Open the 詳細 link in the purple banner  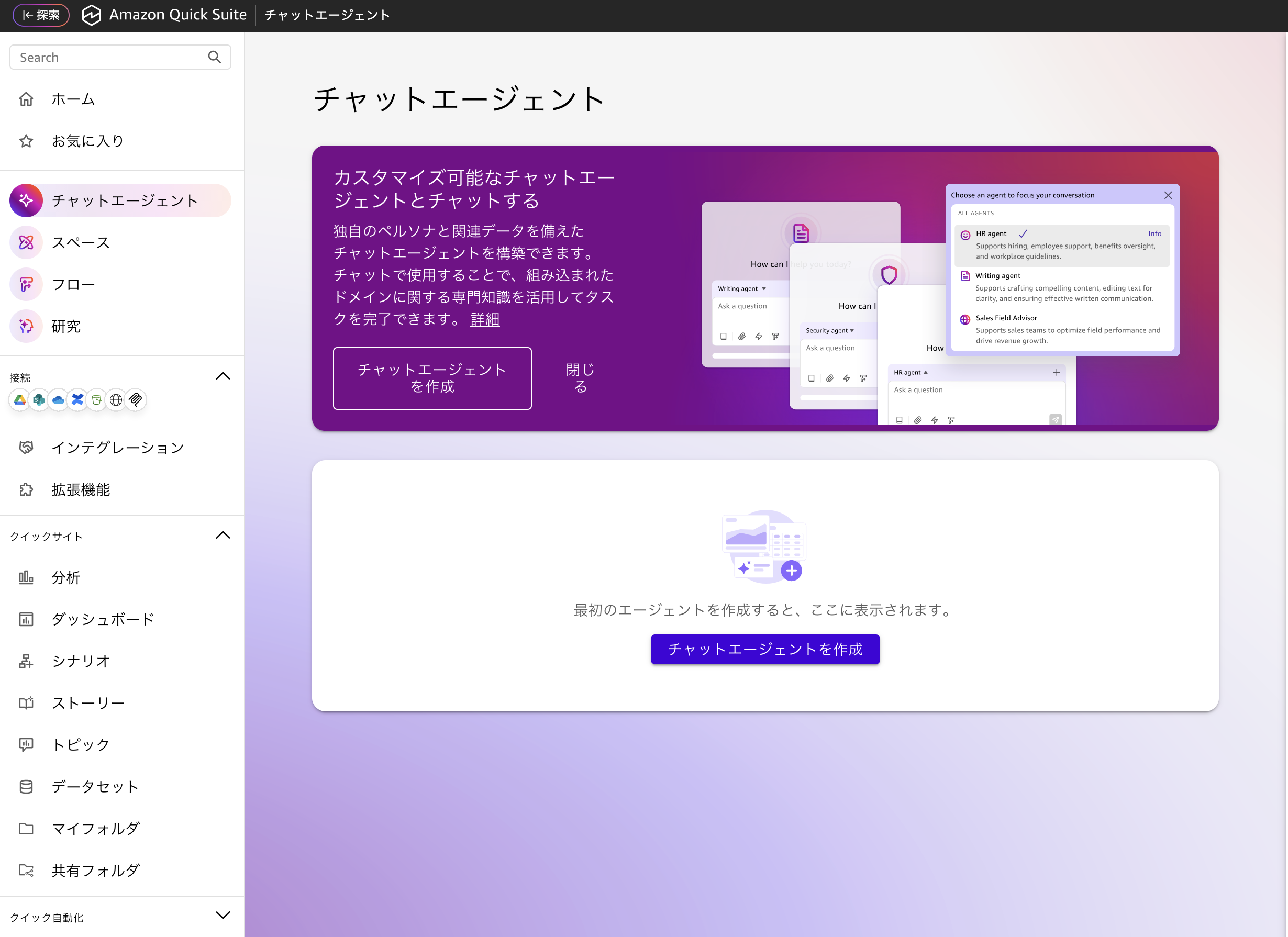[x=484, y=320]
